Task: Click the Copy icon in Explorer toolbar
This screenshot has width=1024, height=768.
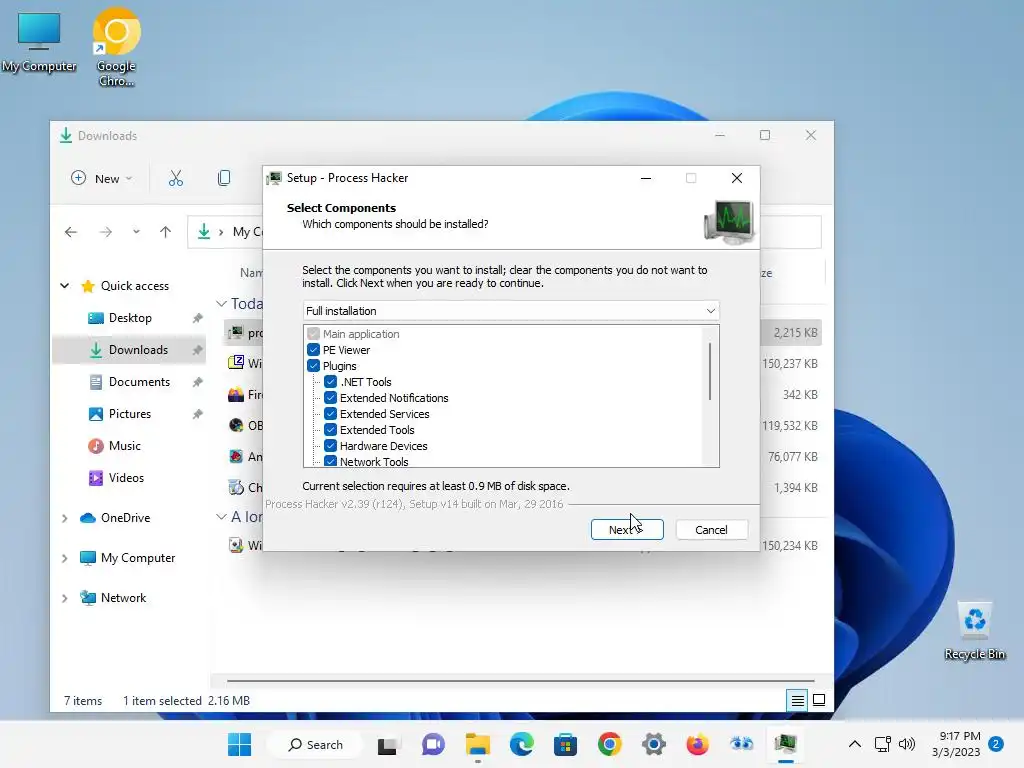Action: (x=224, y=178)
